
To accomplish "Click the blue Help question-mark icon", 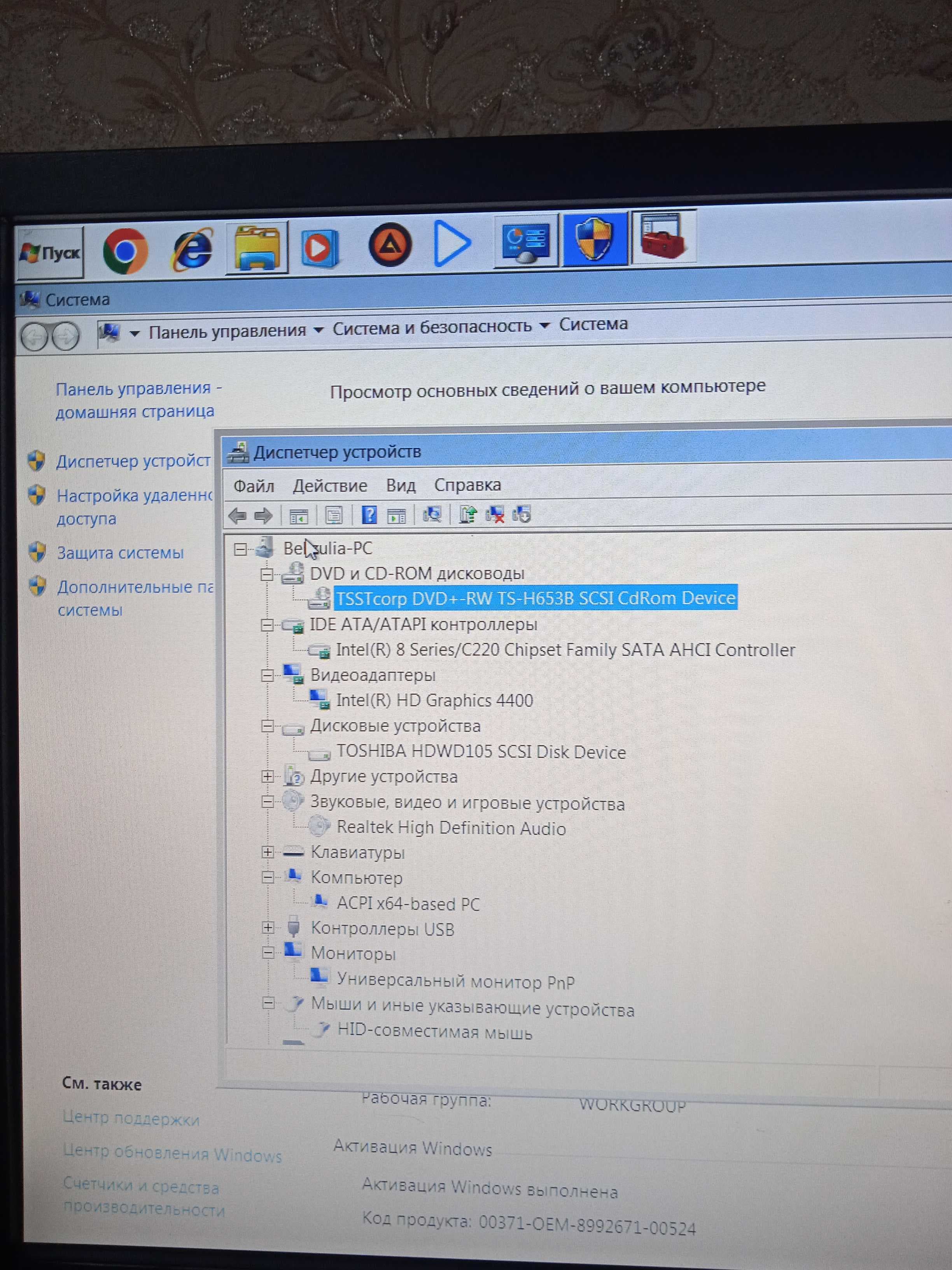I will pyautogui.click(x=369, y=514).
